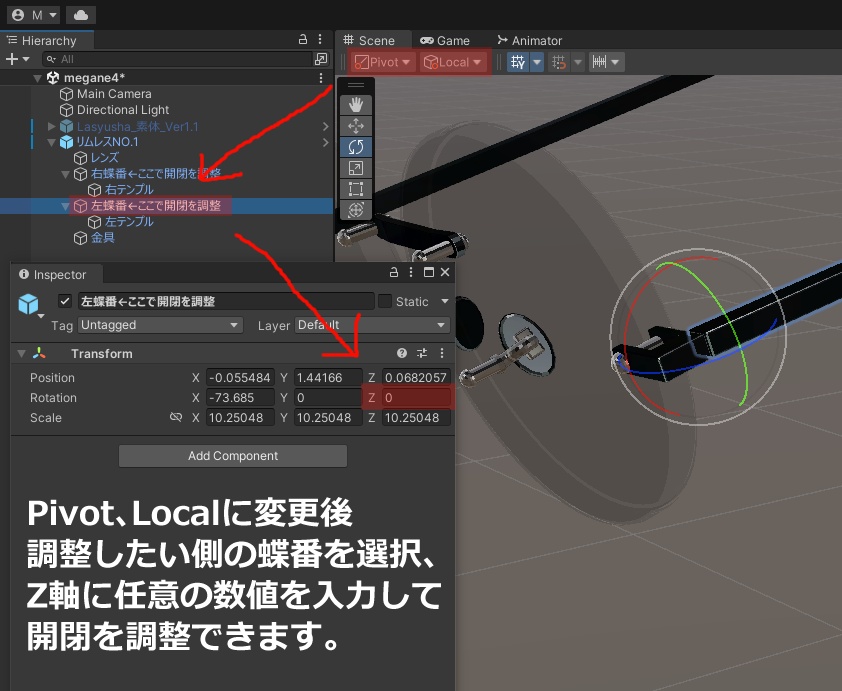Open the snap increment settings

(x=605, y=62)
